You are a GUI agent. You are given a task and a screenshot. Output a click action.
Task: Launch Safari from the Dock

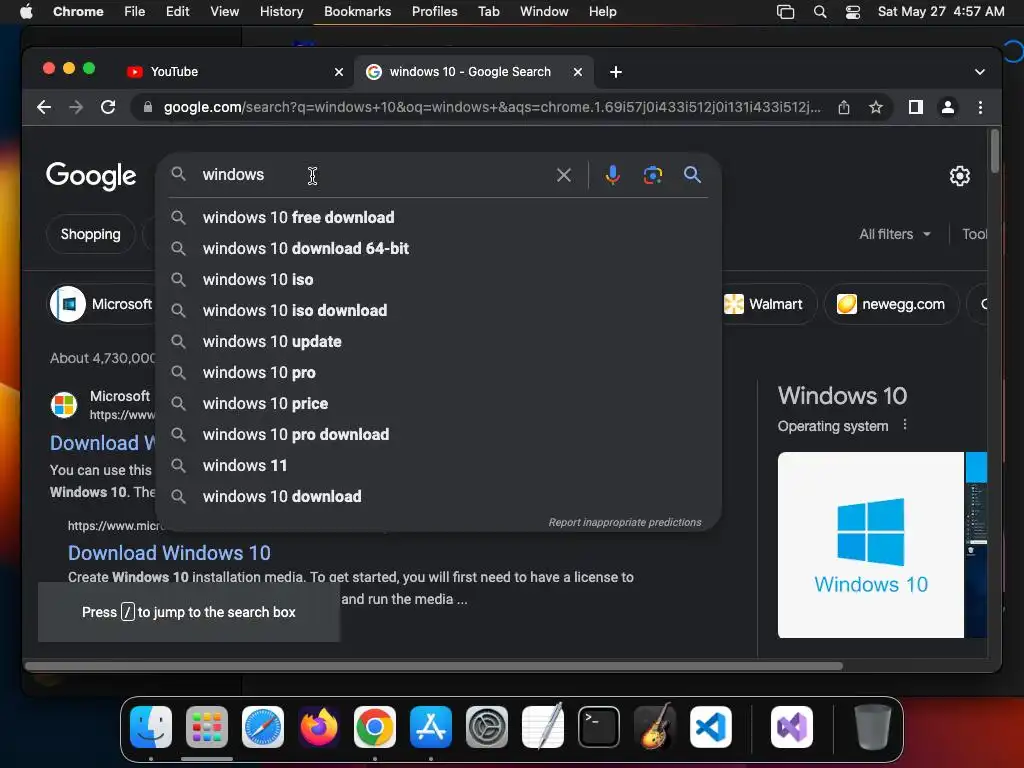click(x=263, y=727)
